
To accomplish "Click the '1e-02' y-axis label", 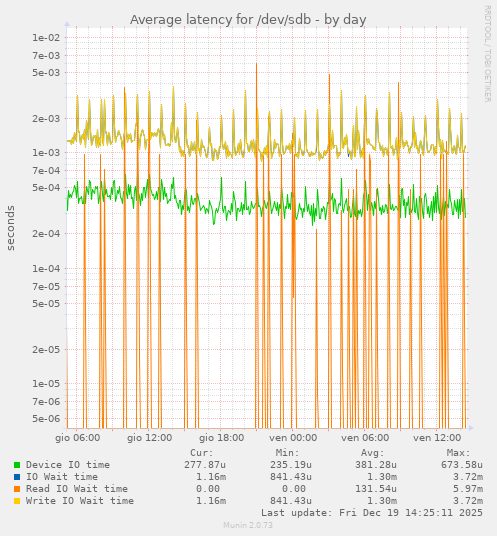I will click(46, 38).
